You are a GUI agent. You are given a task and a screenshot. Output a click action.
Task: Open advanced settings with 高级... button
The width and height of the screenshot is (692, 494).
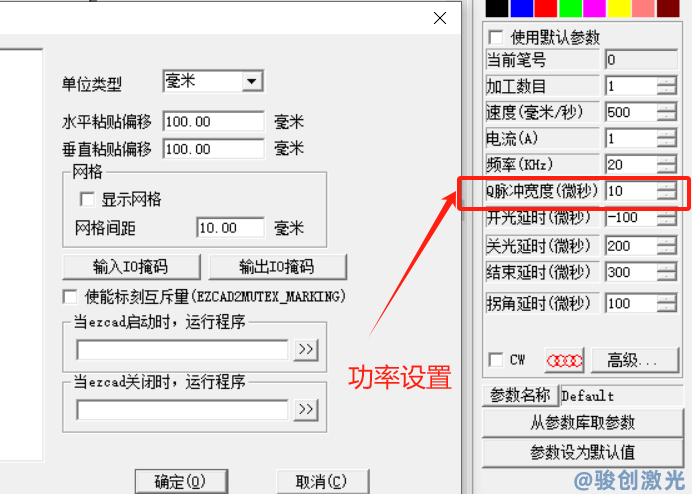pos(635,361)
